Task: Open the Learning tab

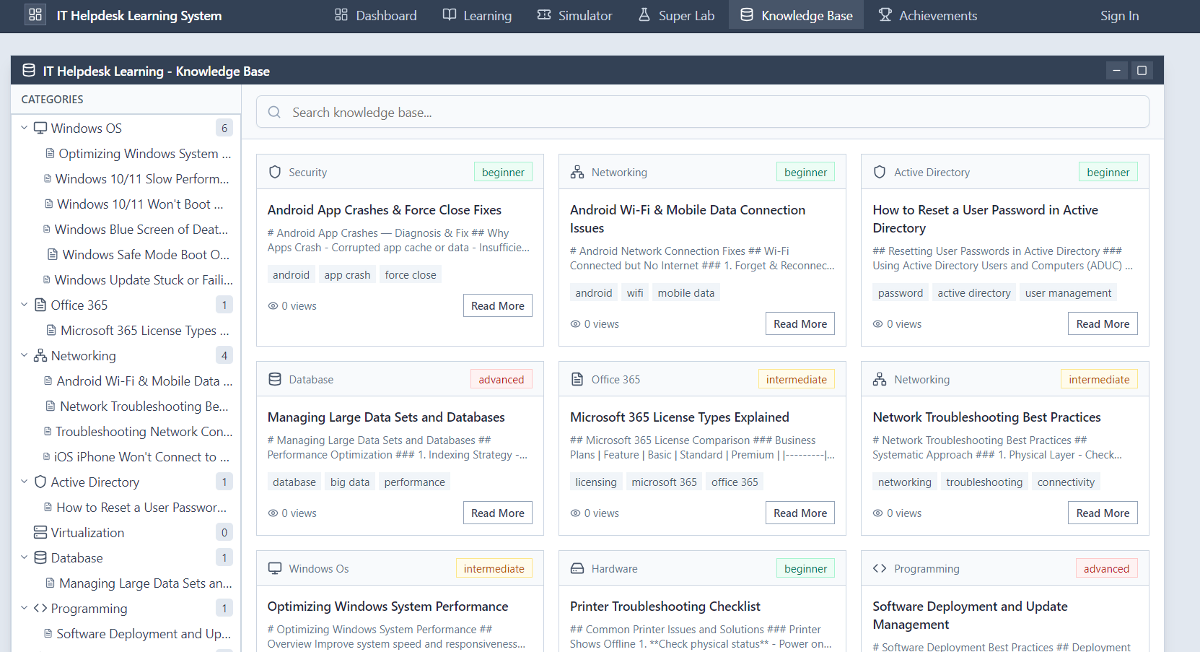Action: point(477,15)
